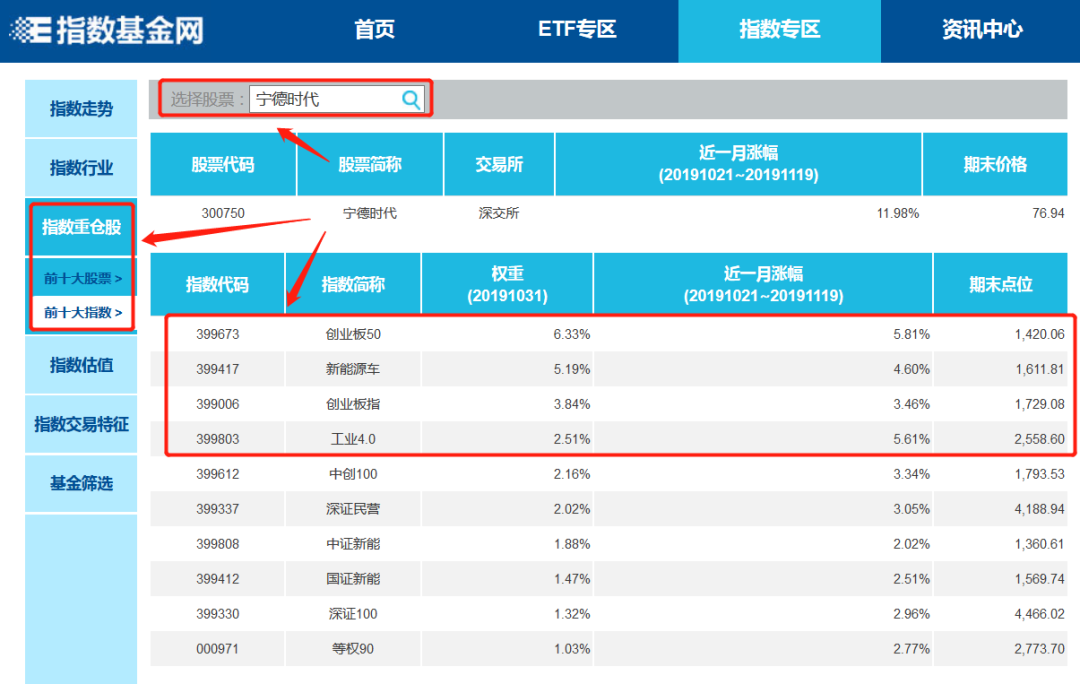Click ending point 1,569.74

[x=1039, y=579]
